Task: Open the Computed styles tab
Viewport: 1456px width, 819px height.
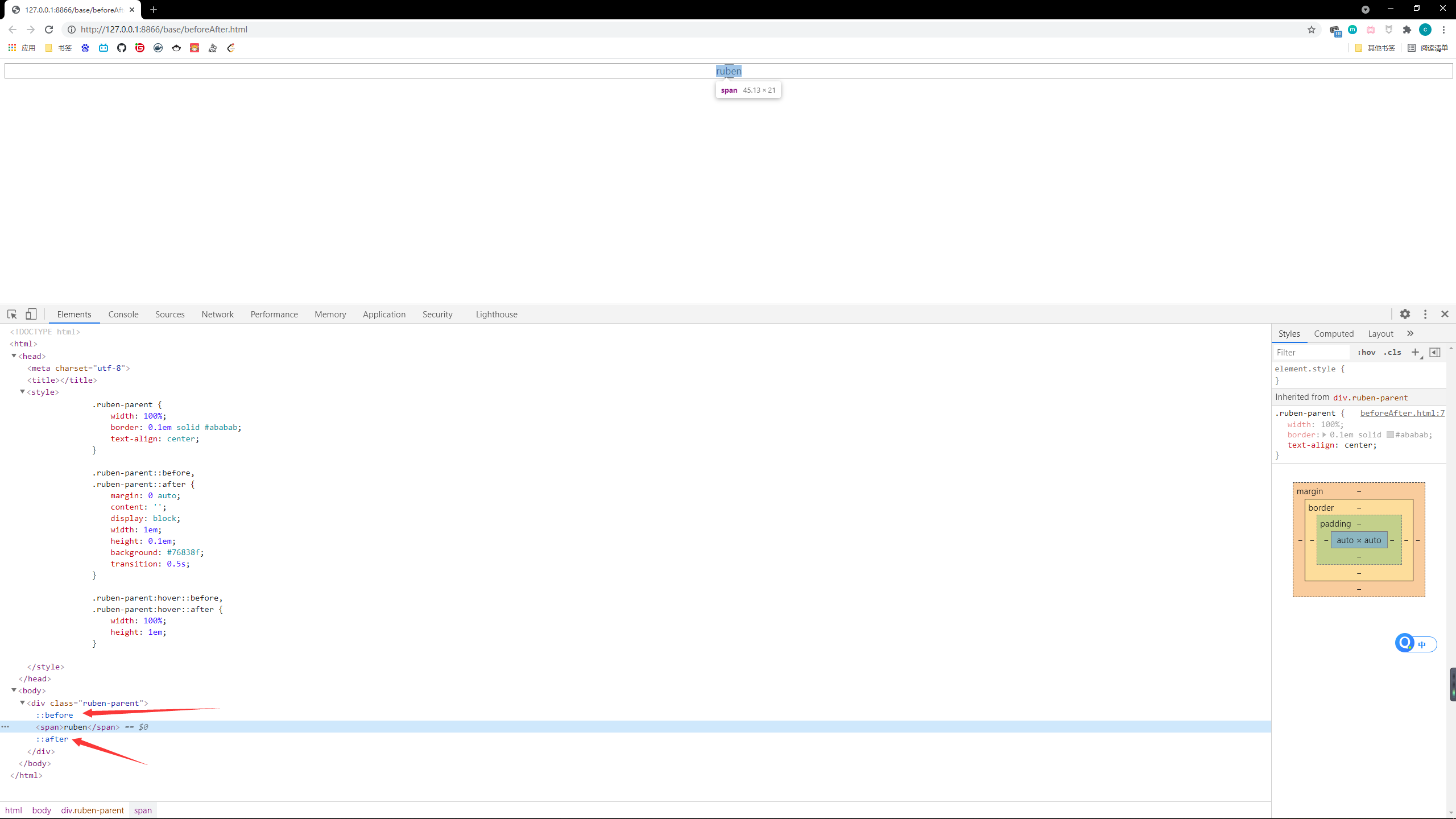Action: (x=1333, y=333)
